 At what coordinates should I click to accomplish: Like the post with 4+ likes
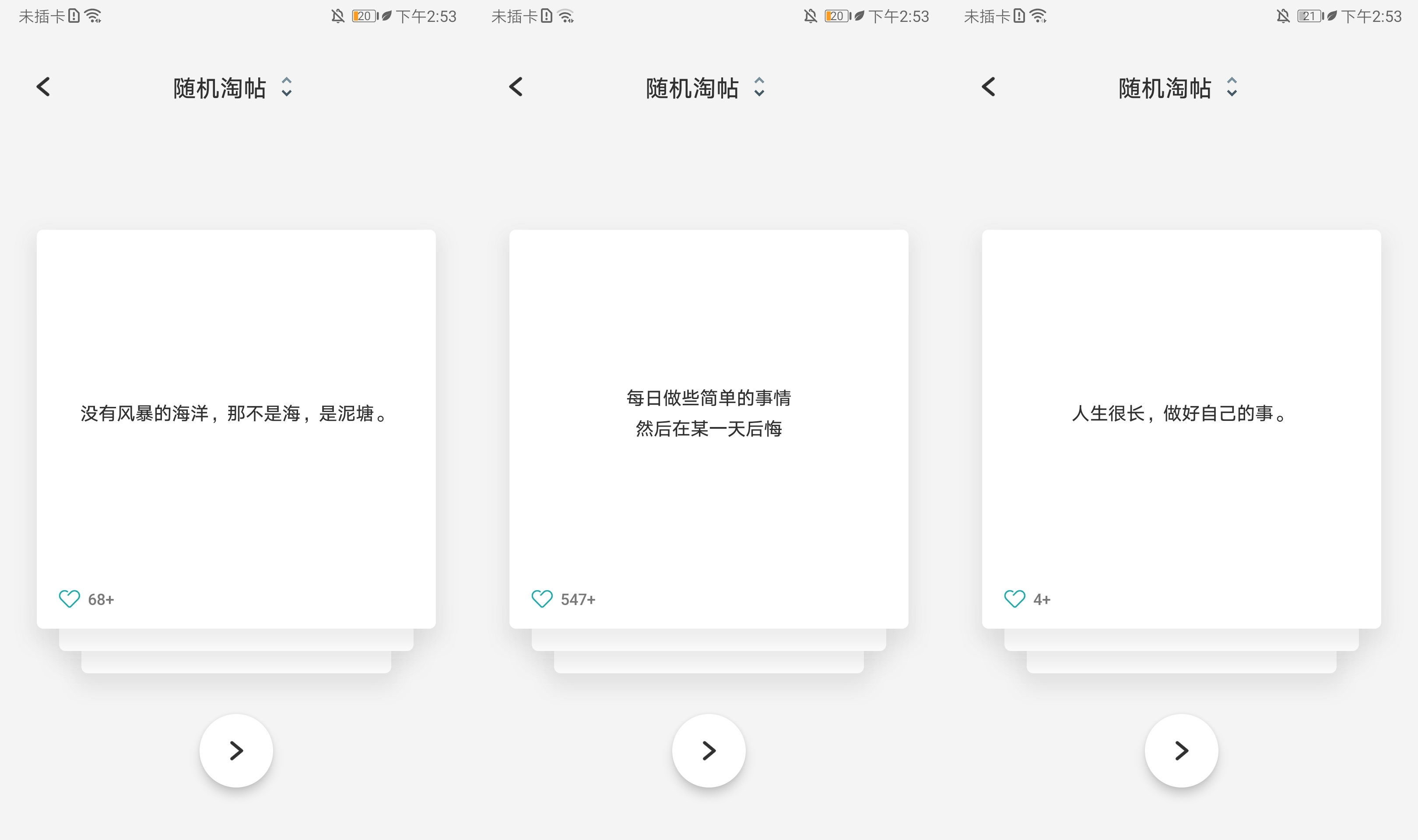coord(1015,599)
